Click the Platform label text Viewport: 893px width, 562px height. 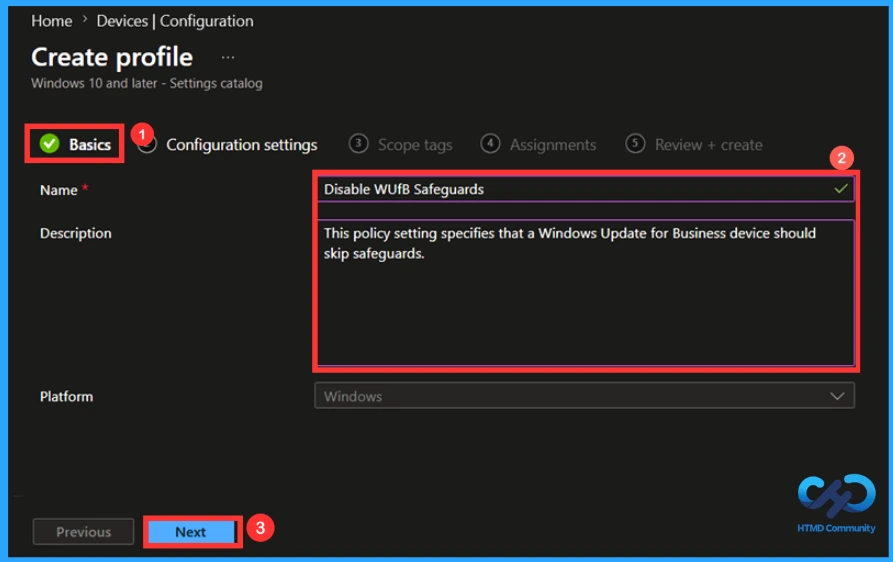66,396
